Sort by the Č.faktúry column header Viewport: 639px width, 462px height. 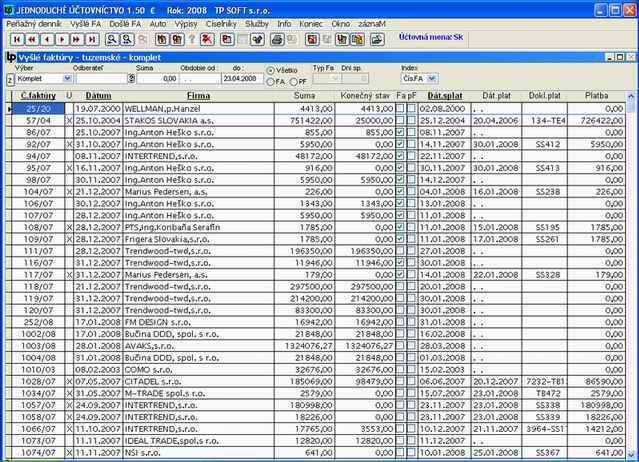[38, 96]
